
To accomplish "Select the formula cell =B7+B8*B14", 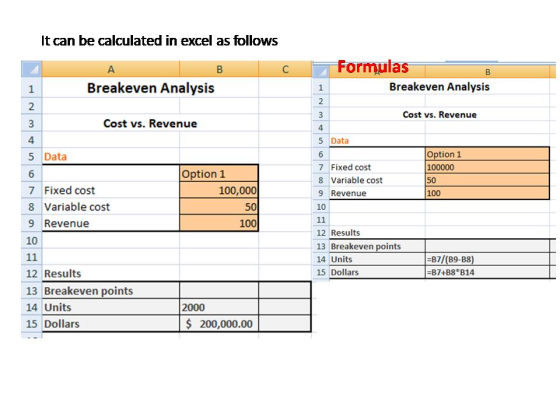I will [488, 272].
